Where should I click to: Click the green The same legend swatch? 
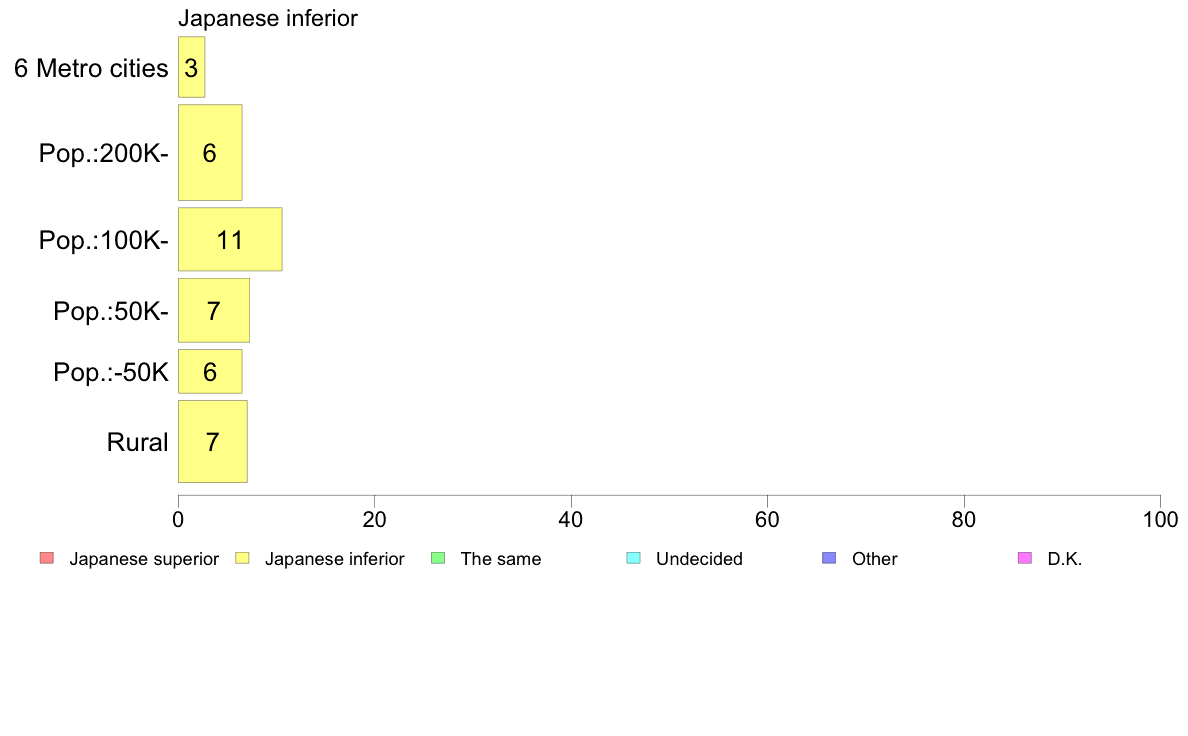pos(438,559)
